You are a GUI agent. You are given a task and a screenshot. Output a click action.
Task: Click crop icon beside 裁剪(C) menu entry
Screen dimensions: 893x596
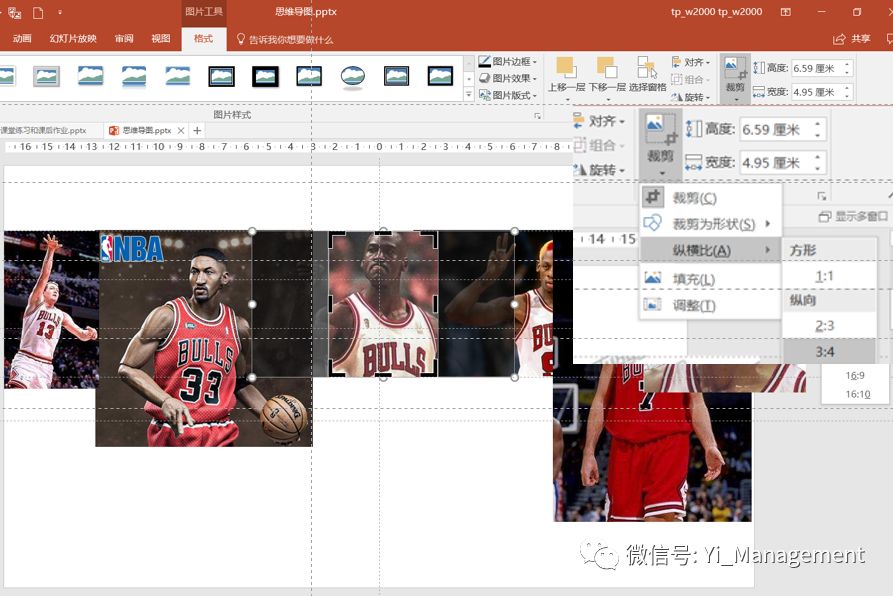652,197
